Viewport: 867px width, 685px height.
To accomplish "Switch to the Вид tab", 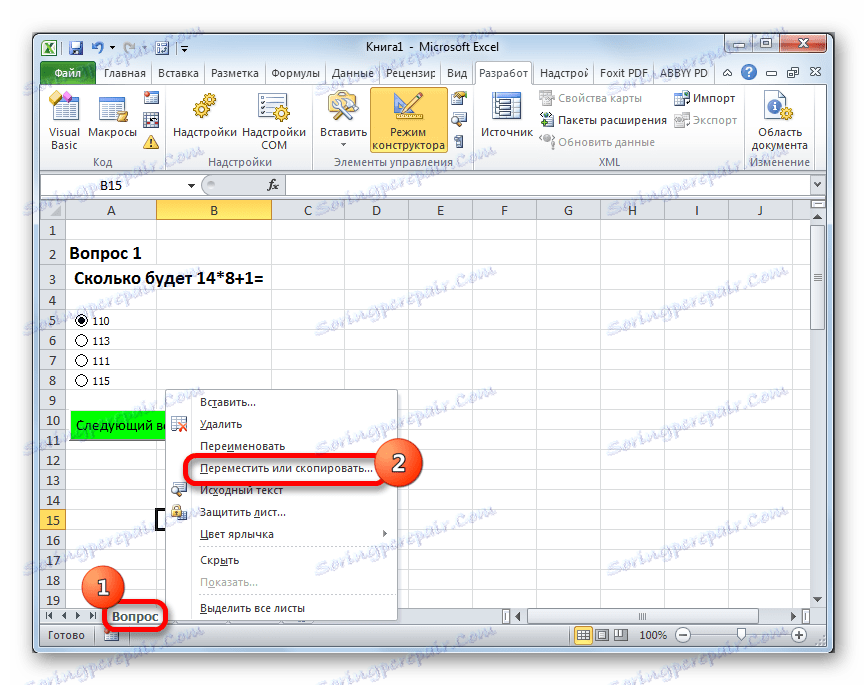I will [457, 73].
